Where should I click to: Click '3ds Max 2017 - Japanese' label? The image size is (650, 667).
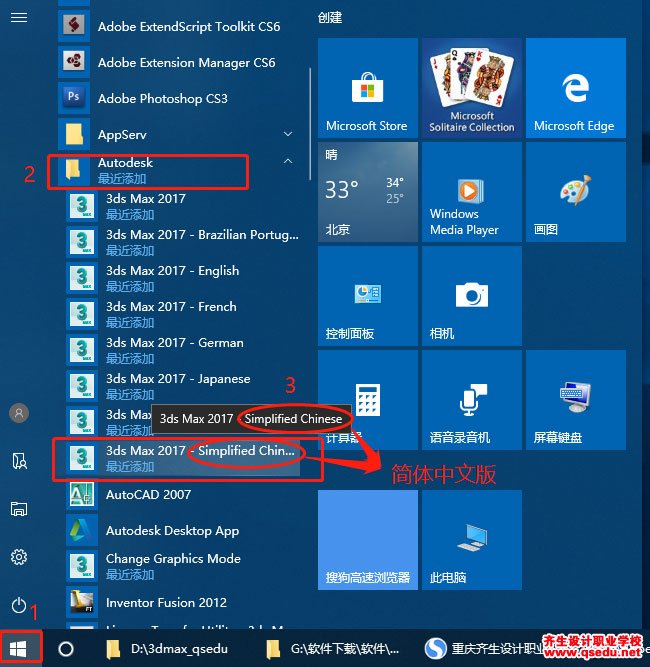[x=178, y=379]
